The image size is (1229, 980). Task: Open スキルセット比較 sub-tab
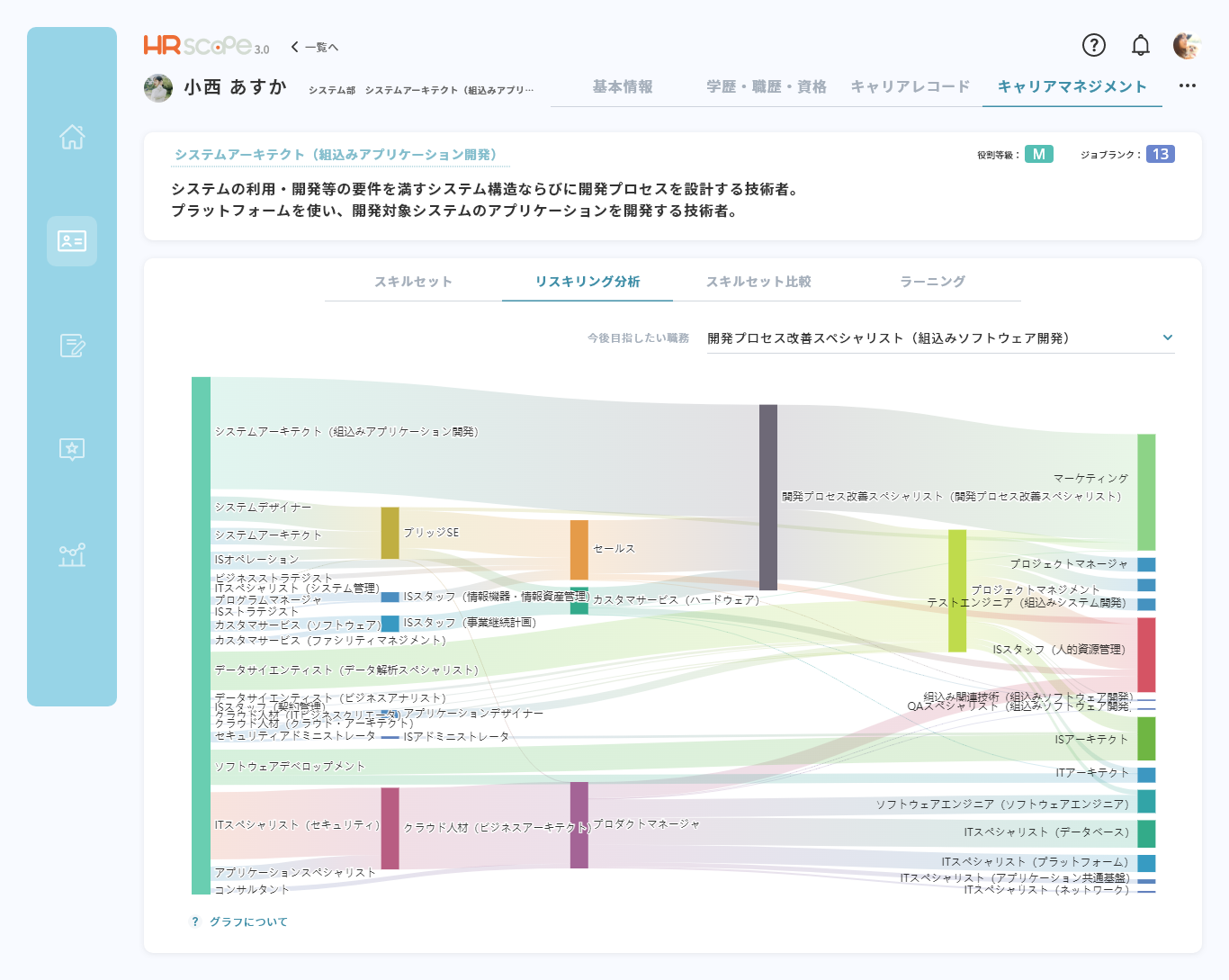pos(758,282)
